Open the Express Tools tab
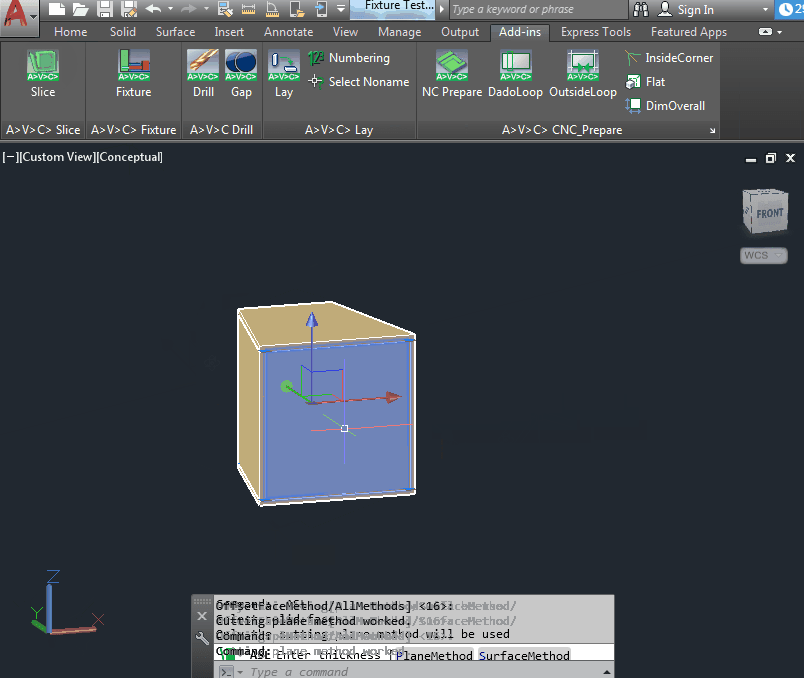 tap(596, 32)
